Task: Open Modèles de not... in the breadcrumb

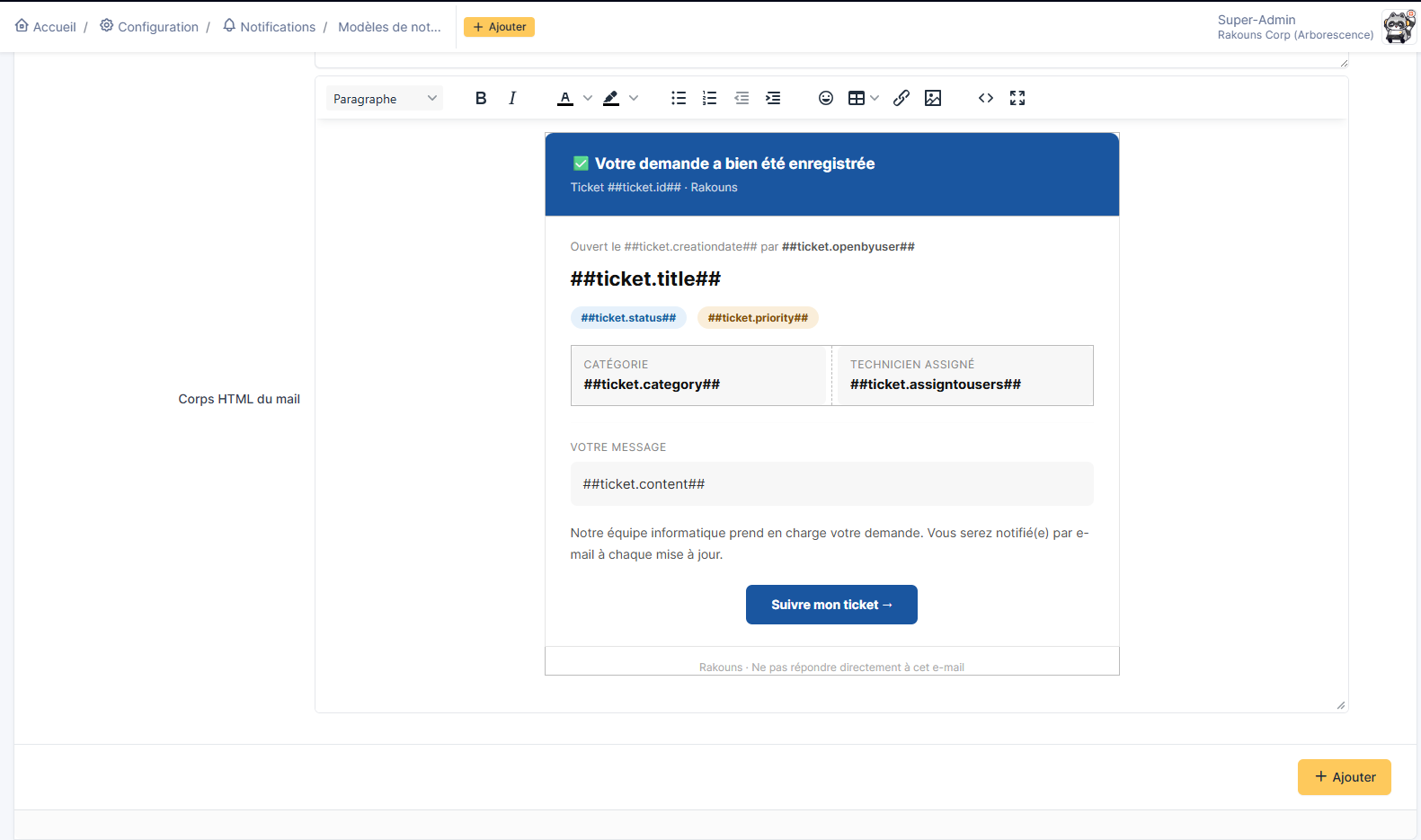Action: [x=389, y=27]
